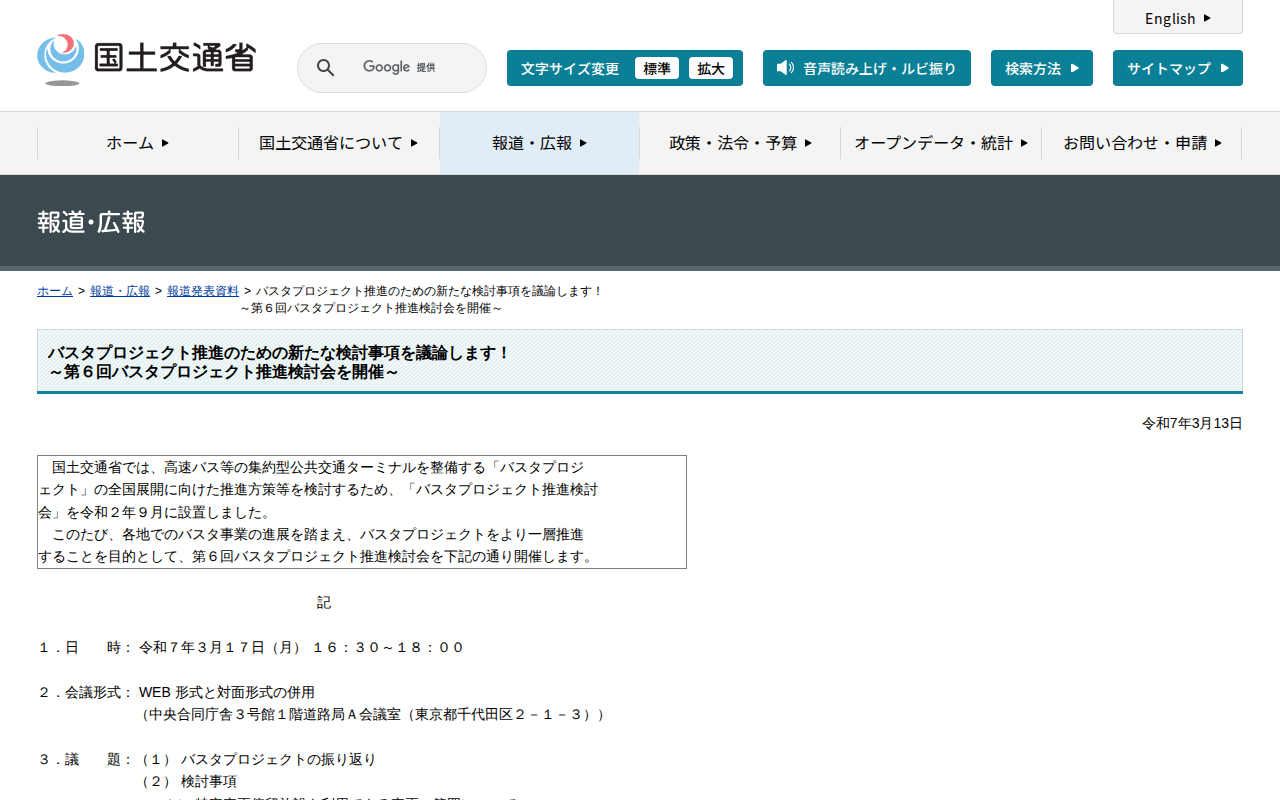The width and height of the screenshot is (1280, 800).
Task: Expand the ホーム navigation menu
Action: click(138, 143)
